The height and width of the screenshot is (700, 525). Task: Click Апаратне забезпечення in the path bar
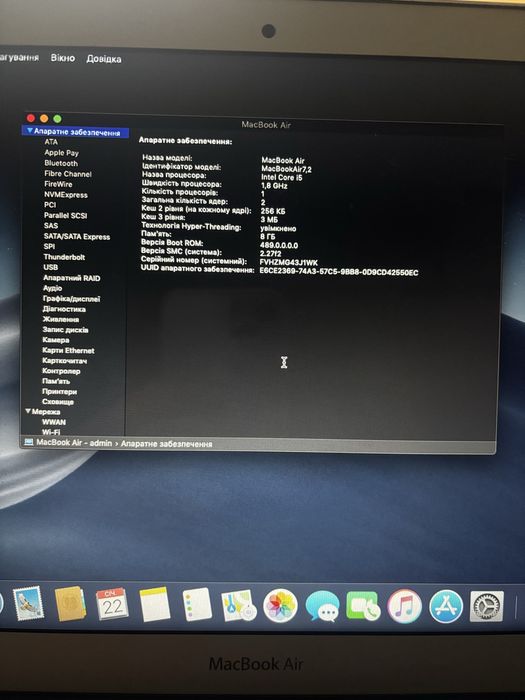tap(167, 444)
